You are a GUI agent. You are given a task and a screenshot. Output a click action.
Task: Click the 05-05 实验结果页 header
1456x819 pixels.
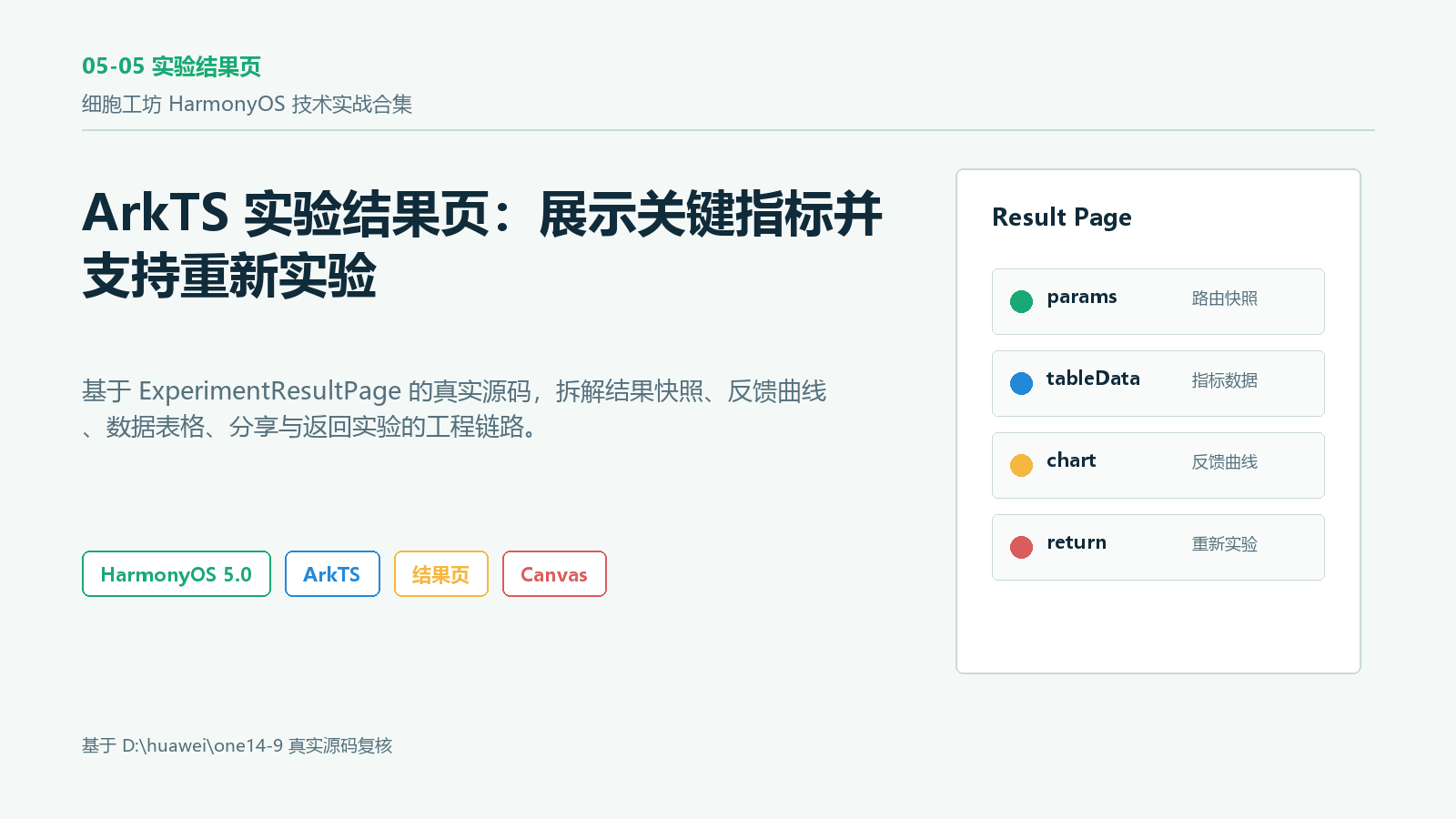[171, 66]
